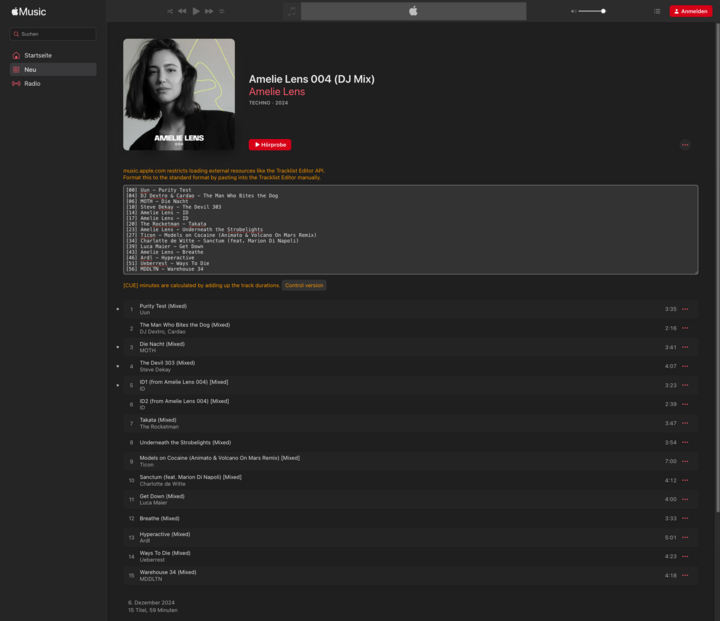720x621 pixels.
Task: Toggle repeat mode
Action: click(x=222, y=11)
